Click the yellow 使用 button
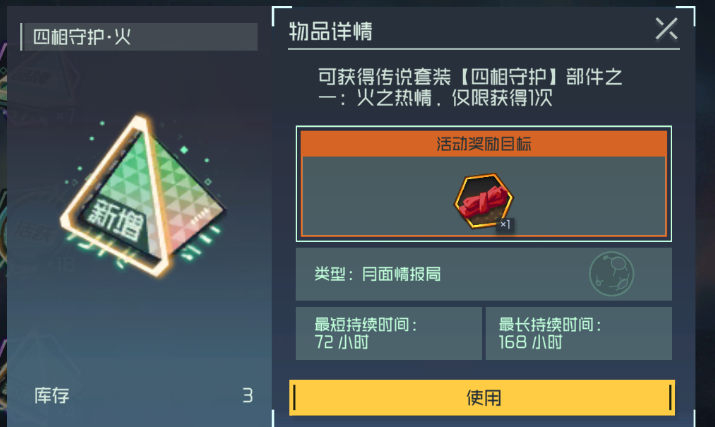 (482, 398)
